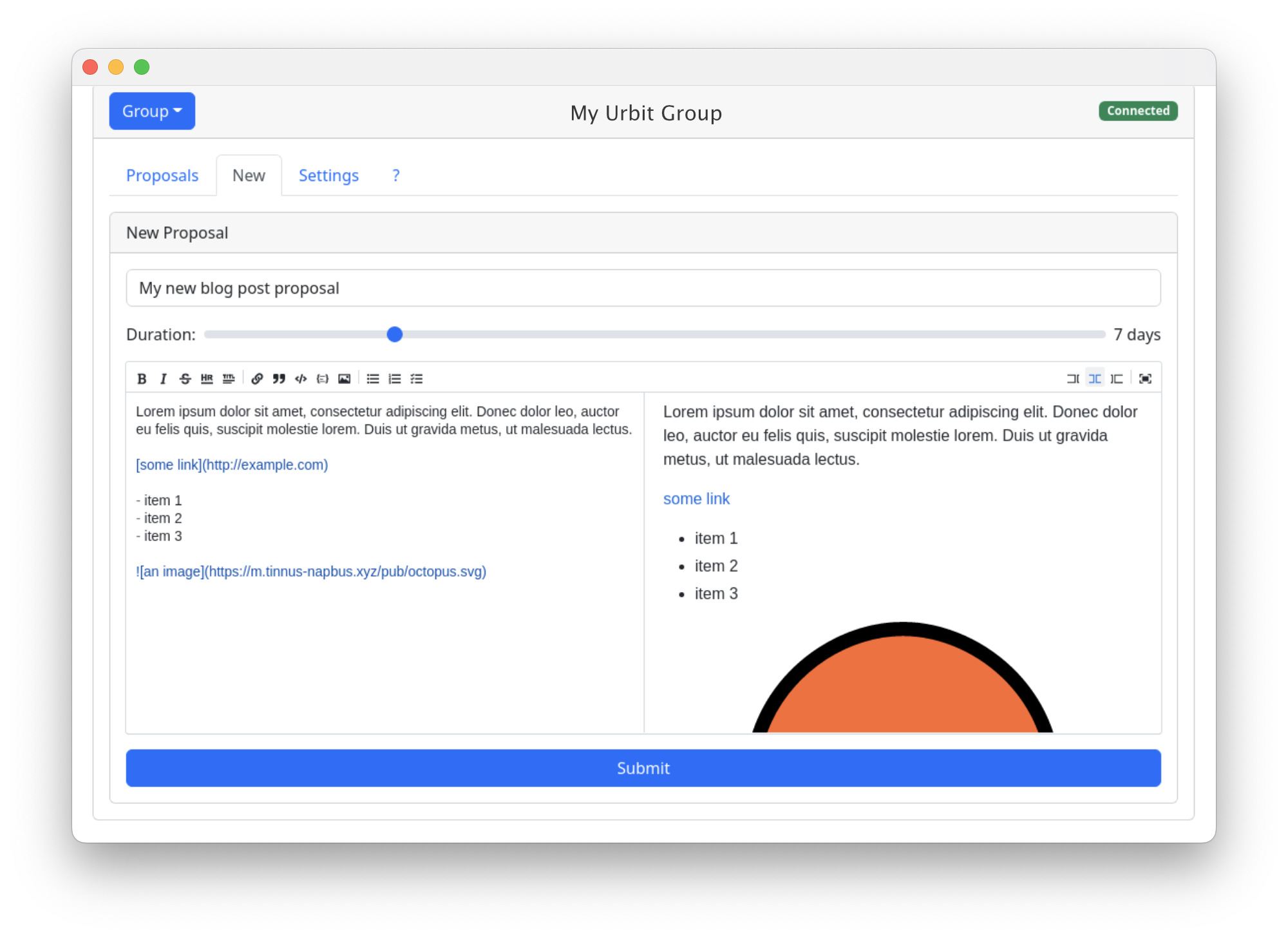This screenshot has width=1288, height=938.
Task: Click the octopus image in the preview
Action: pyautogui.click(x=903, y=677)
